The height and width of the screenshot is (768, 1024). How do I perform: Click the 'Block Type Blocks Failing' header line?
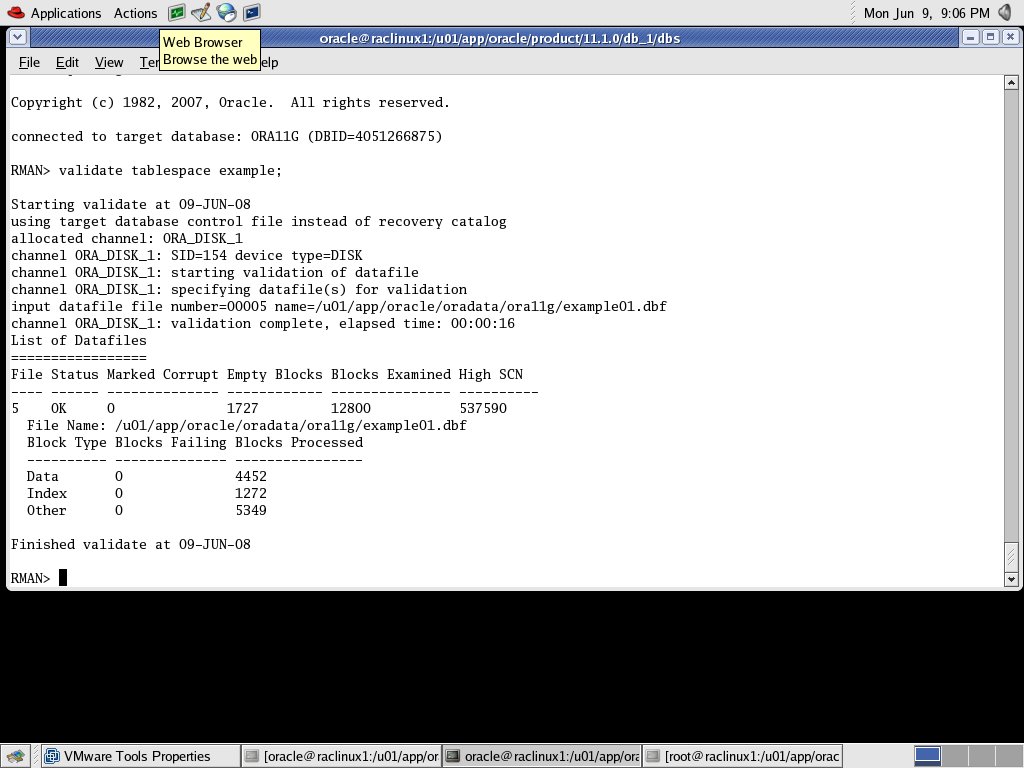click(195, 442)
